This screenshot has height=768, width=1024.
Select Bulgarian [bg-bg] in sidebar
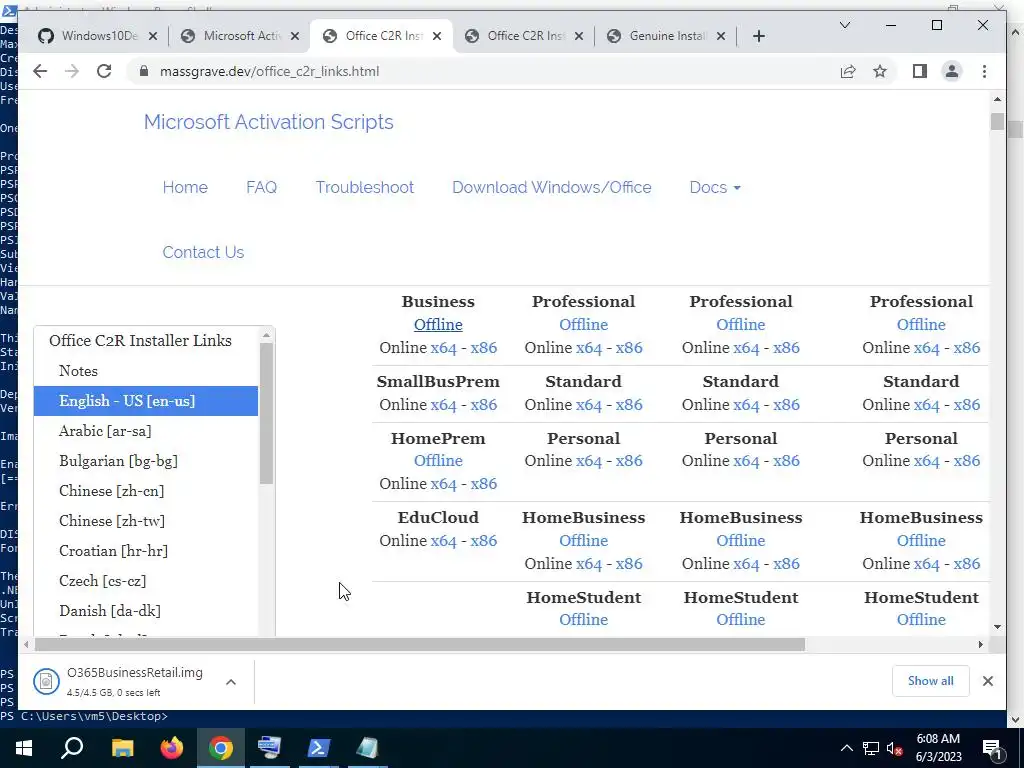coord(146,461)
